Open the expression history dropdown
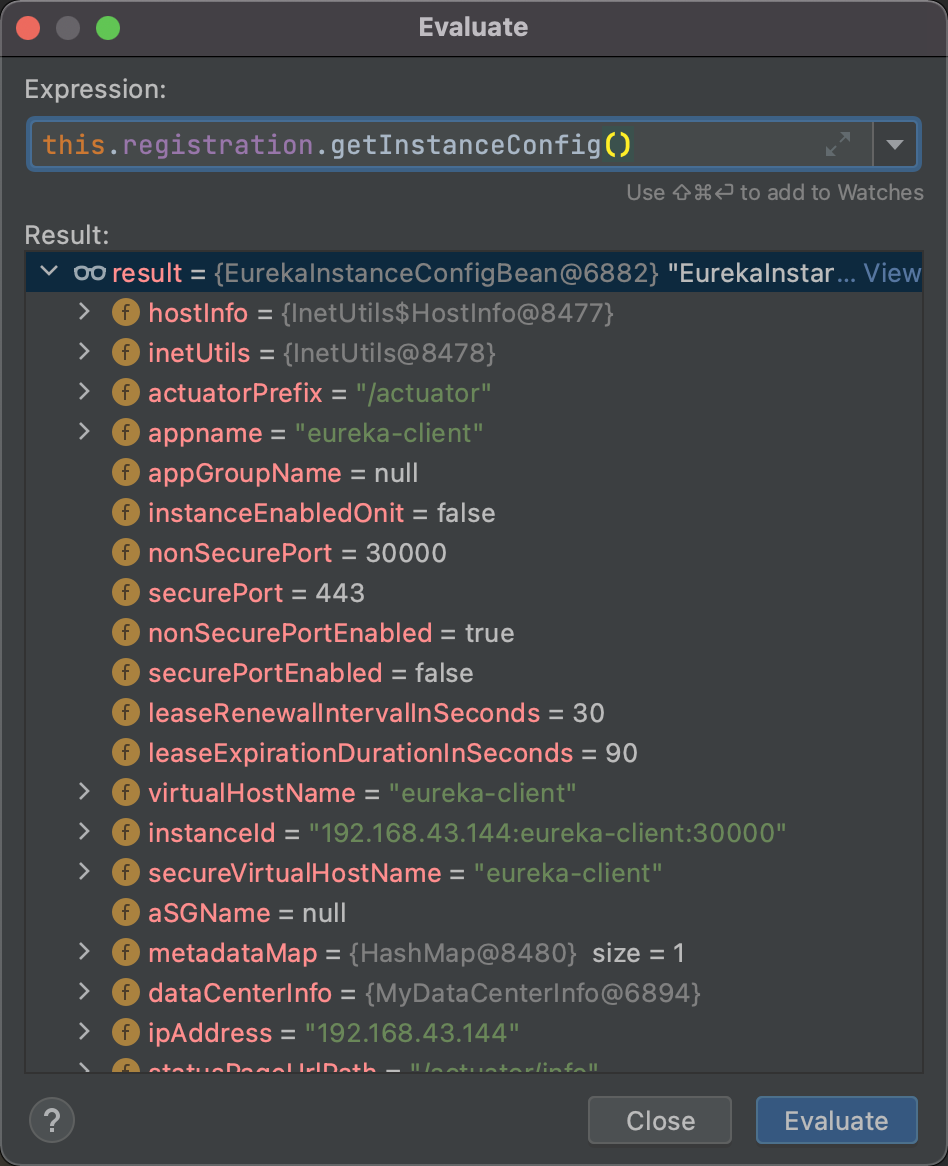This screenshot has width=948, height=1166. tap(895, 145)
